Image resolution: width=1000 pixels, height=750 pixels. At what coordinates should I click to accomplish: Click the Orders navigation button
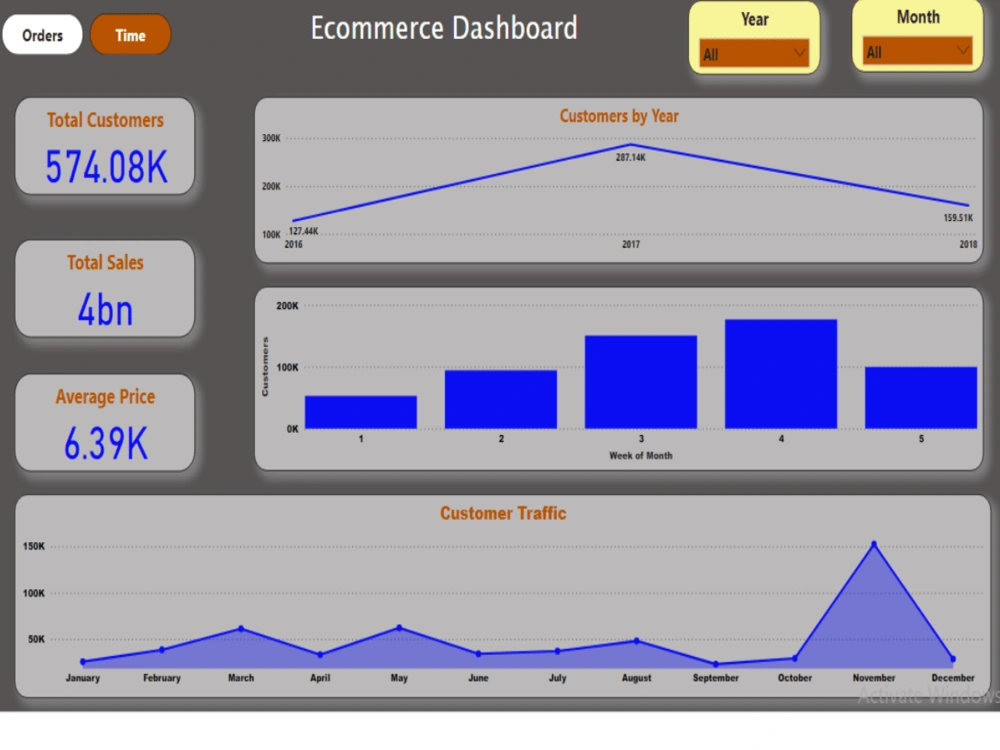click(x=42, y=34)
